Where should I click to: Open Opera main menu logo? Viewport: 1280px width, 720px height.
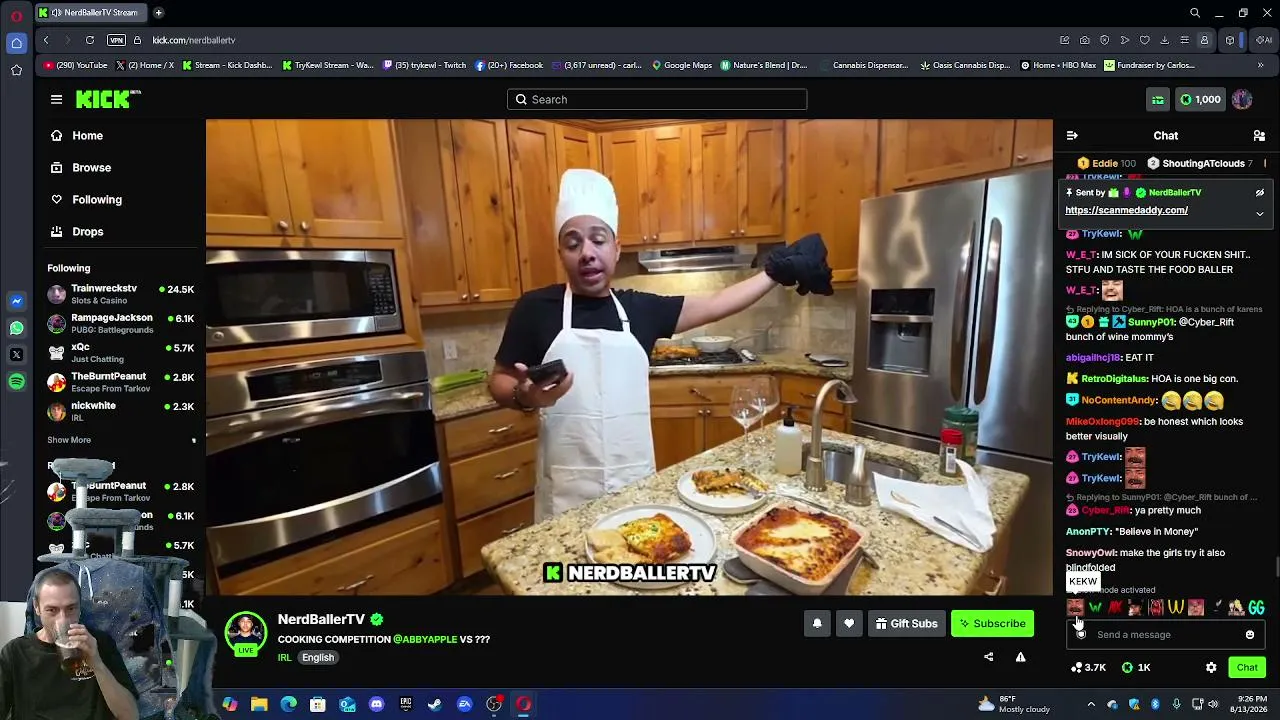click(x=16, y=14)
